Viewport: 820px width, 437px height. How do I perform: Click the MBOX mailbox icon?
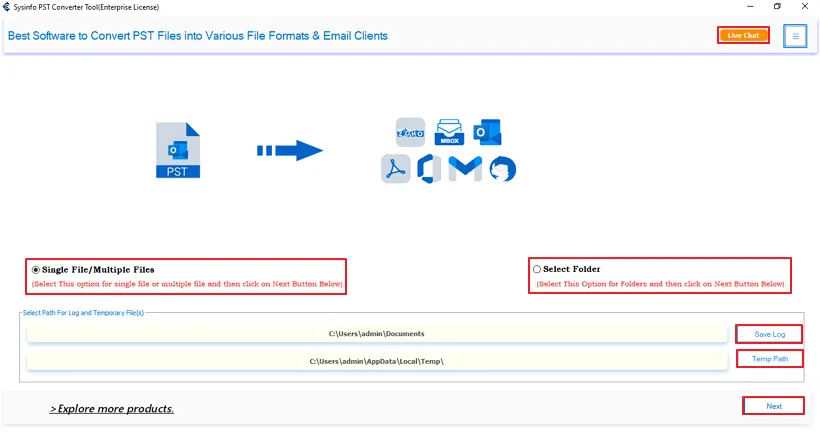pyautogui.click(x=449, y=132)
